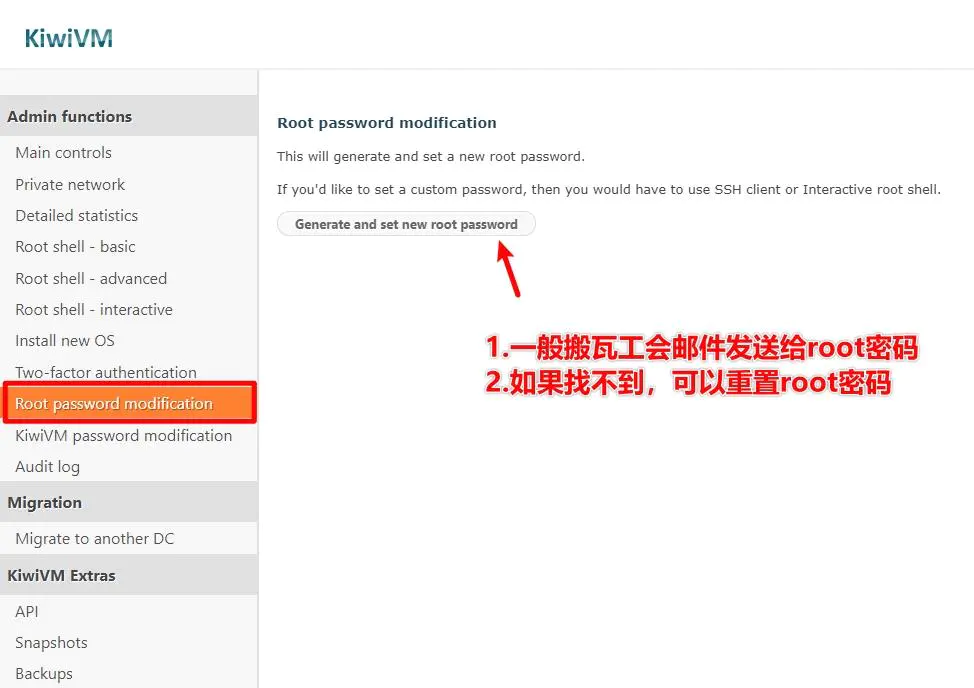
Task: Open Two-factor authentication settings
Action: pyautogui.click(x=106, y=372)
